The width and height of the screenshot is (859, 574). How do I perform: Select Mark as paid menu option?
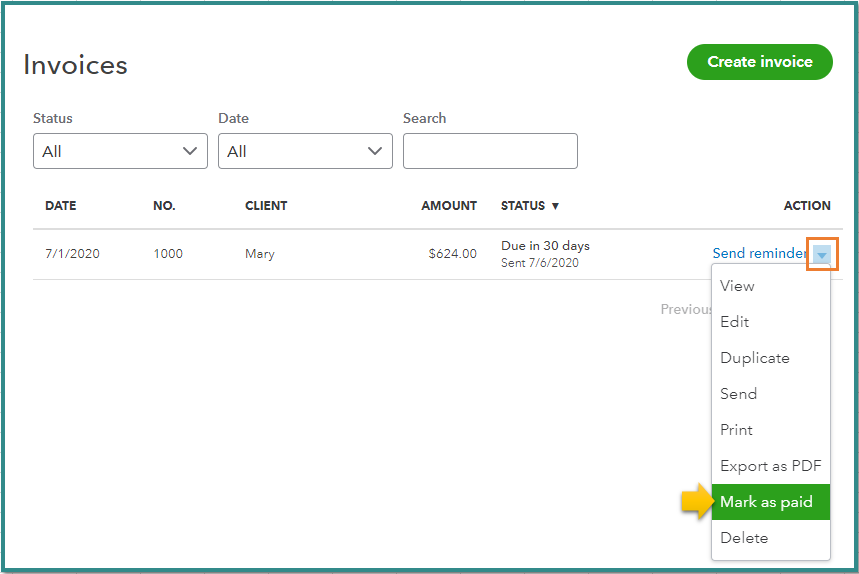coord(767,502)
